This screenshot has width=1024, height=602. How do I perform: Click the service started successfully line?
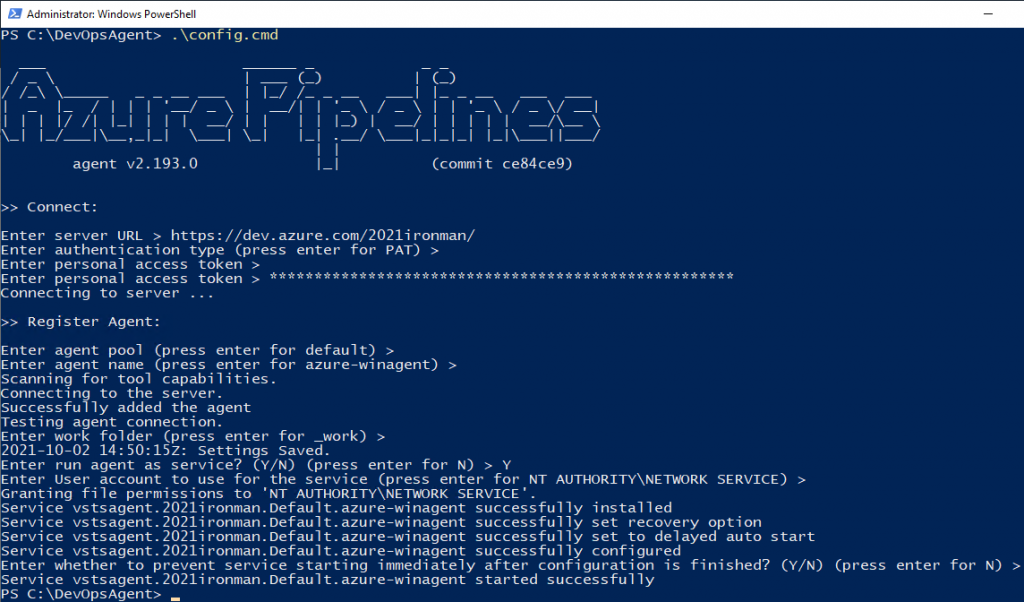click(x=327, y=580)
